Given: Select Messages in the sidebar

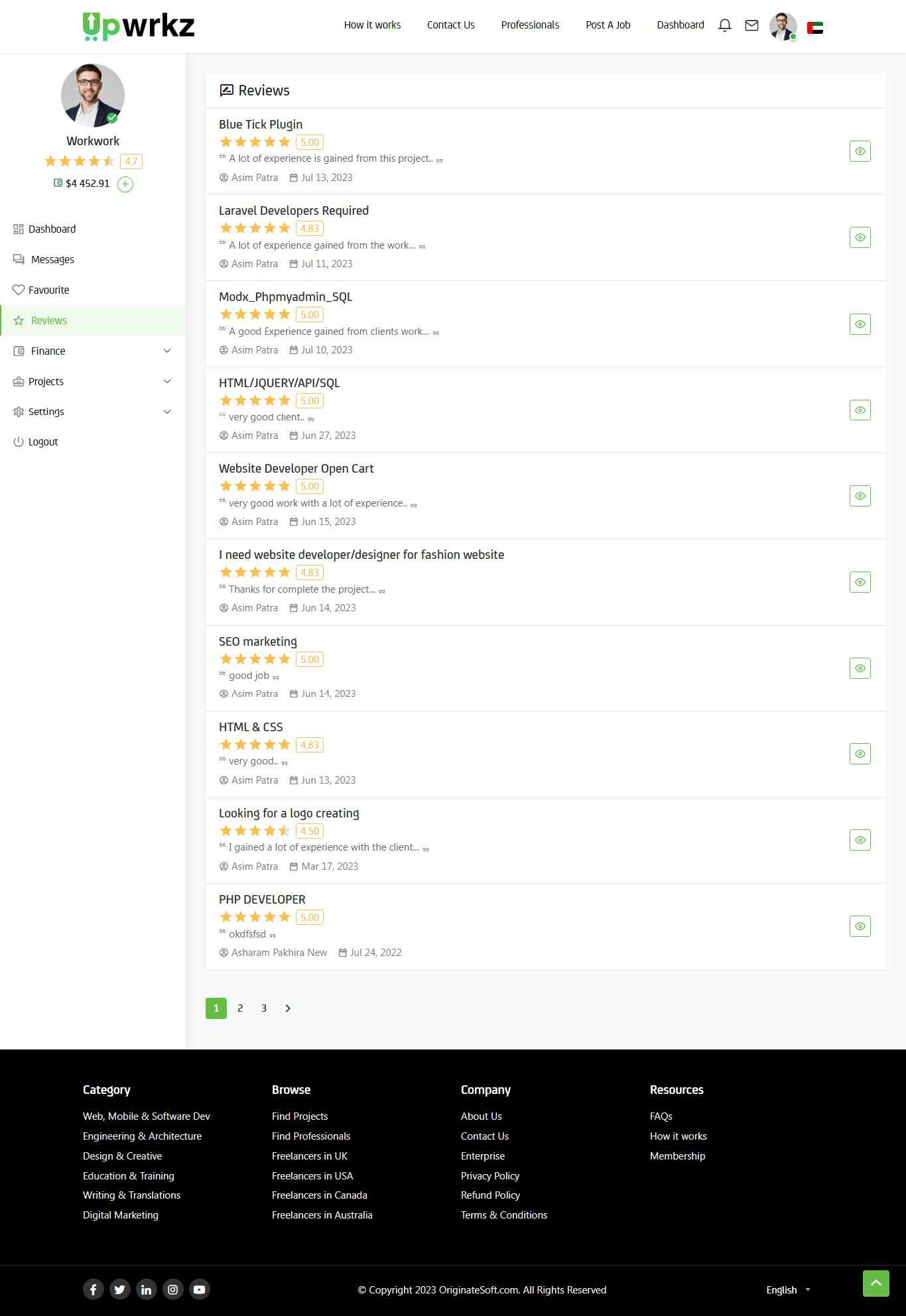Looking at the screenshot, I should [x=52, y=259].
